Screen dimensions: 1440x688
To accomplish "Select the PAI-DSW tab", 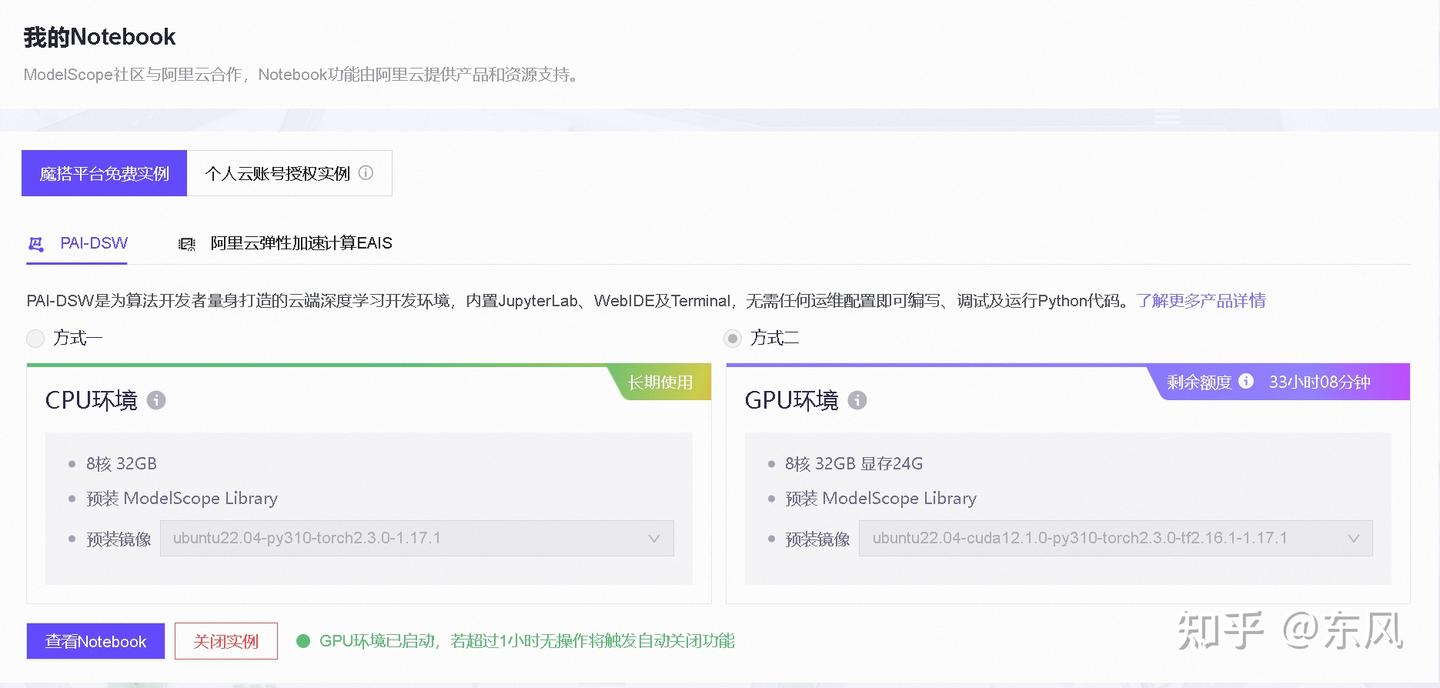I will pyautogui.click(x=93, y=243).
